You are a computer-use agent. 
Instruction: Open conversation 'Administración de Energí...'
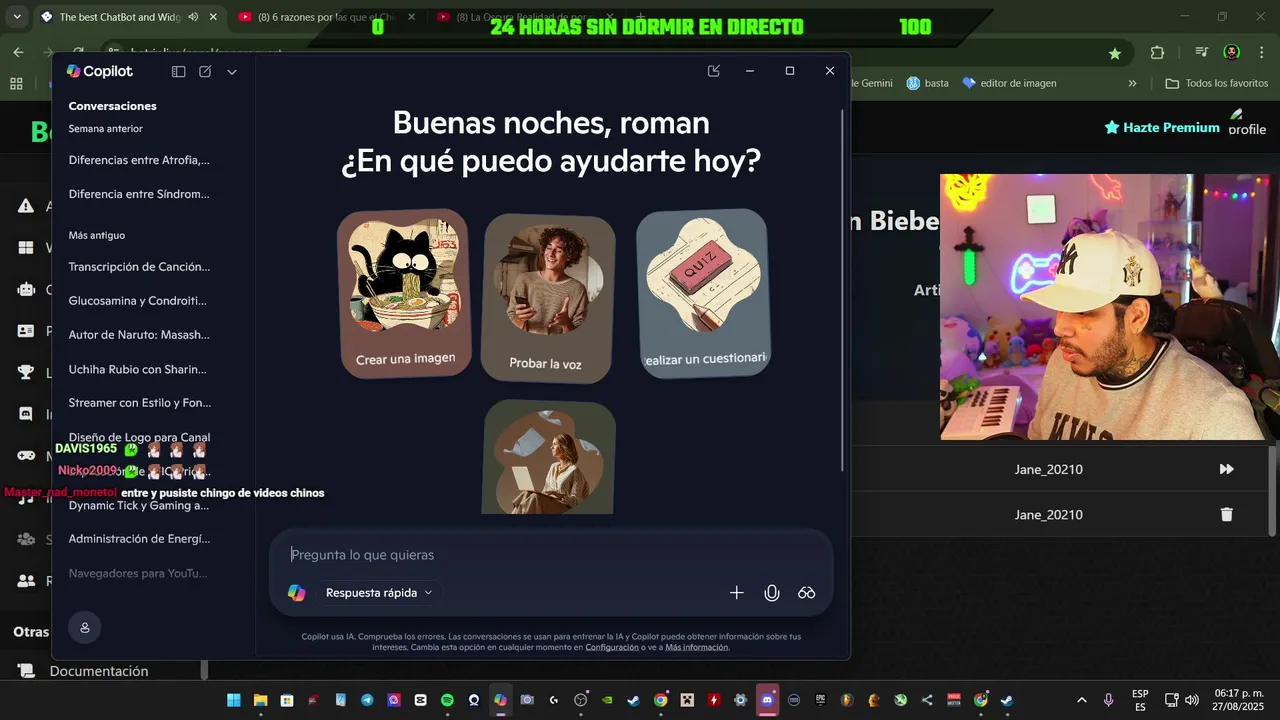click(x=139, y=539)
